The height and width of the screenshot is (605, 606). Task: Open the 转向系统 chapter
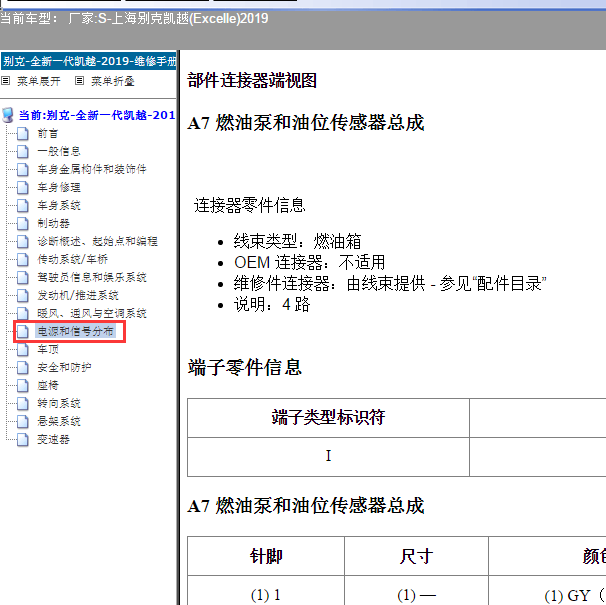pos(59,403)
